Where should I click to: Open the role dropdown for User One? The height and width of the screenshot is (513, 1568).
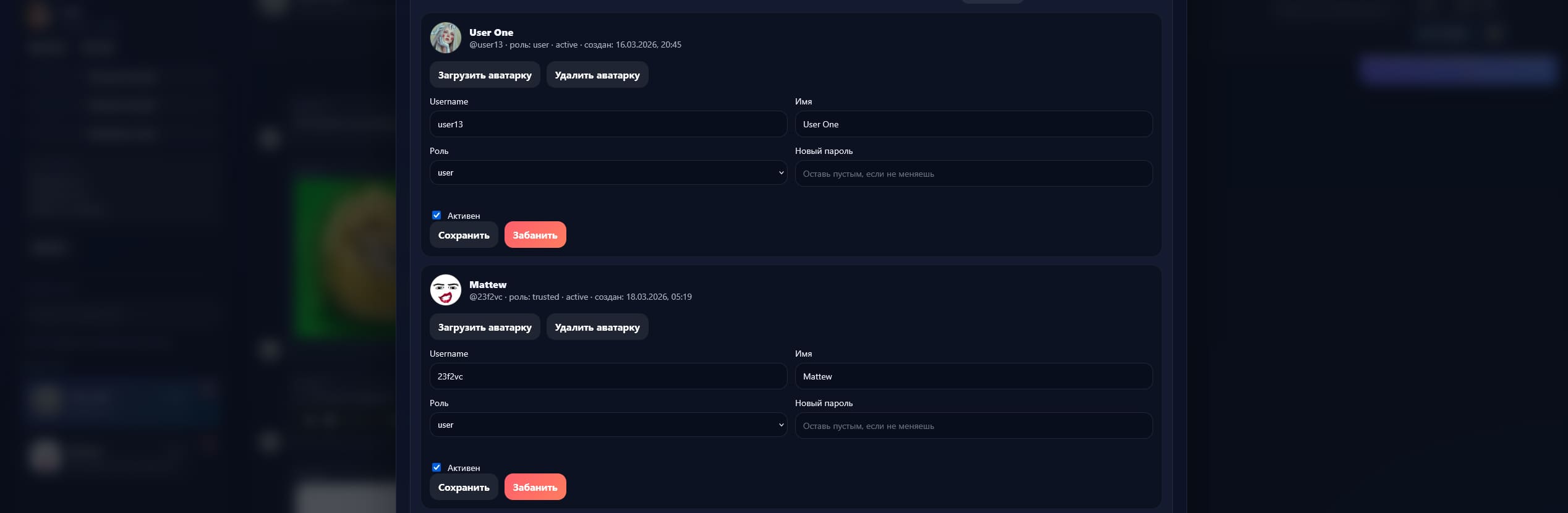pos(608,173)
